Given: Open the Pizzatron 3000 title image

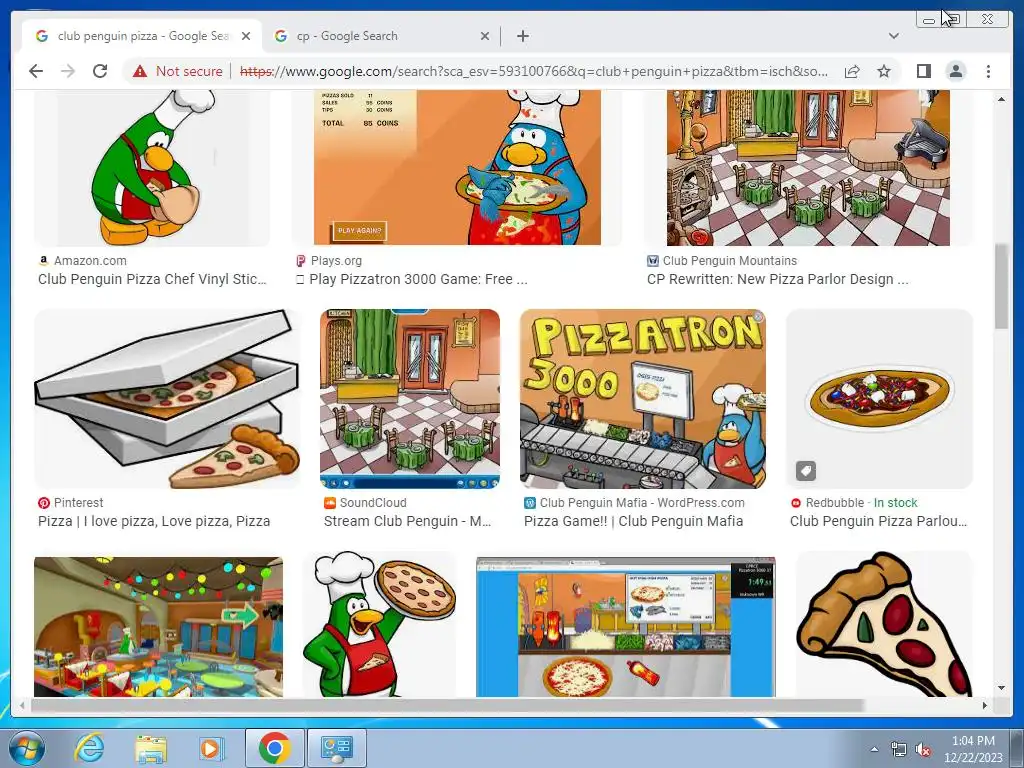Looking at the screenshot, I should [643, 399].
